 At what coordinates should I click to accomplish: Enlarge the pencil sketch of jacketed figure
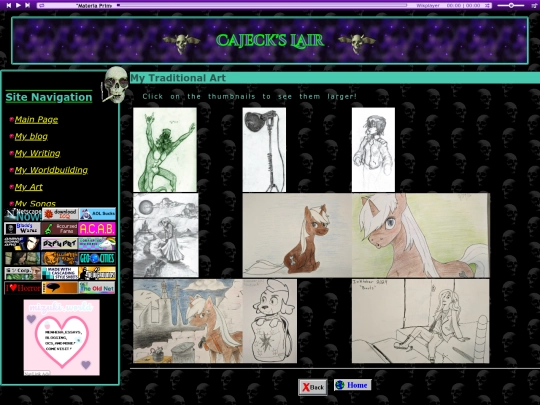coord(373,149)
